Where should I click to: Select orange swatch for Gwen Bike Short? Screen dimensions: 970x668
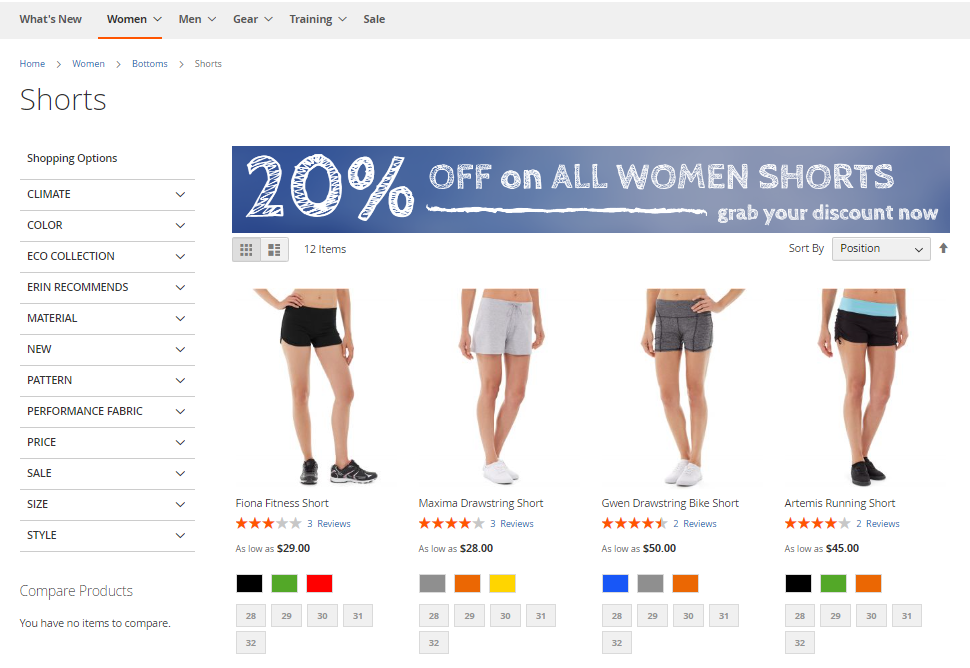[686, 583]
